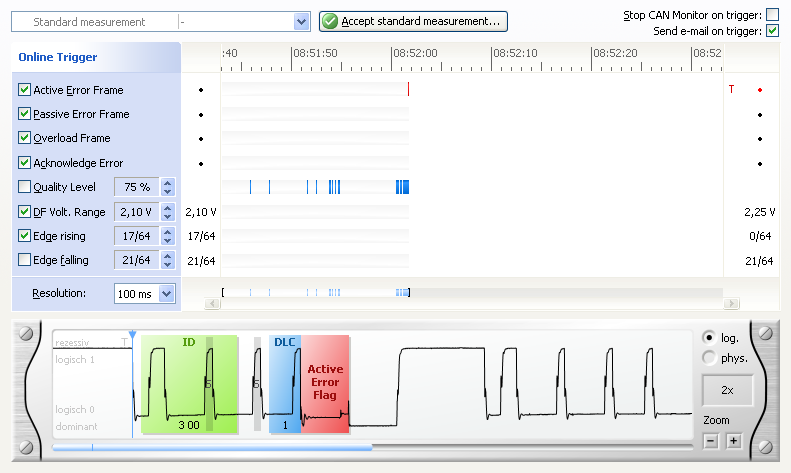The height and width of the screenshot is (473, 791).
Task: Click the green ID field in waveform
Action: pos(189,383)
